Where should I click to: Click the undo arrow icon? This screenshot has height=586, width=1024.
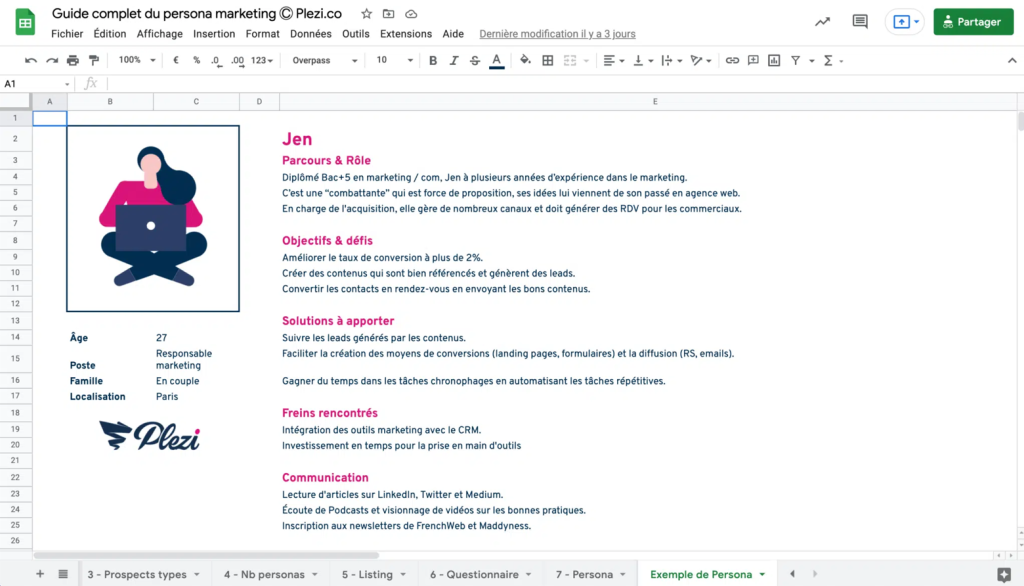point(31,60)
